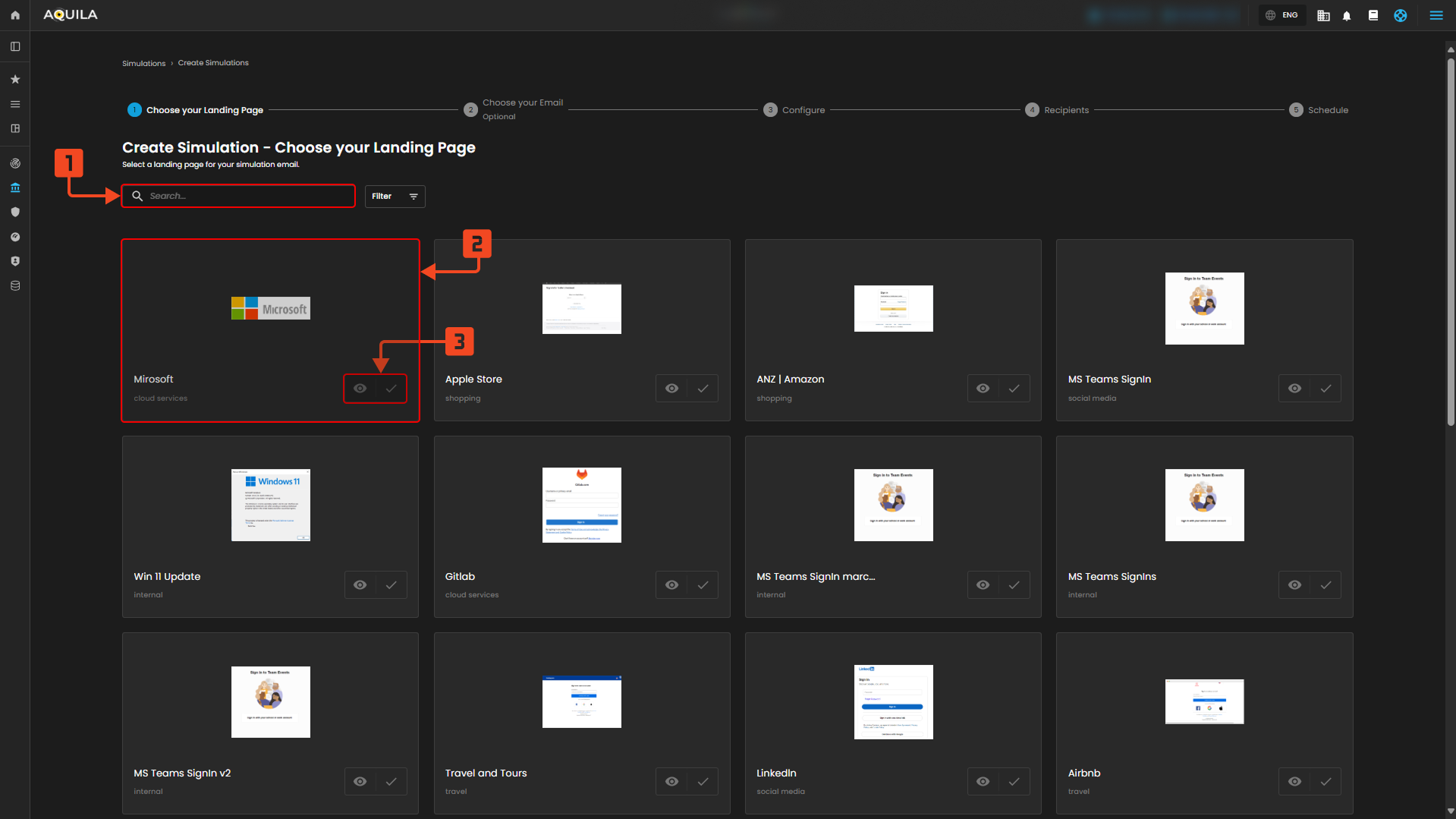Go to the Configure step
Screen dimensions: 1456x819
803,110
